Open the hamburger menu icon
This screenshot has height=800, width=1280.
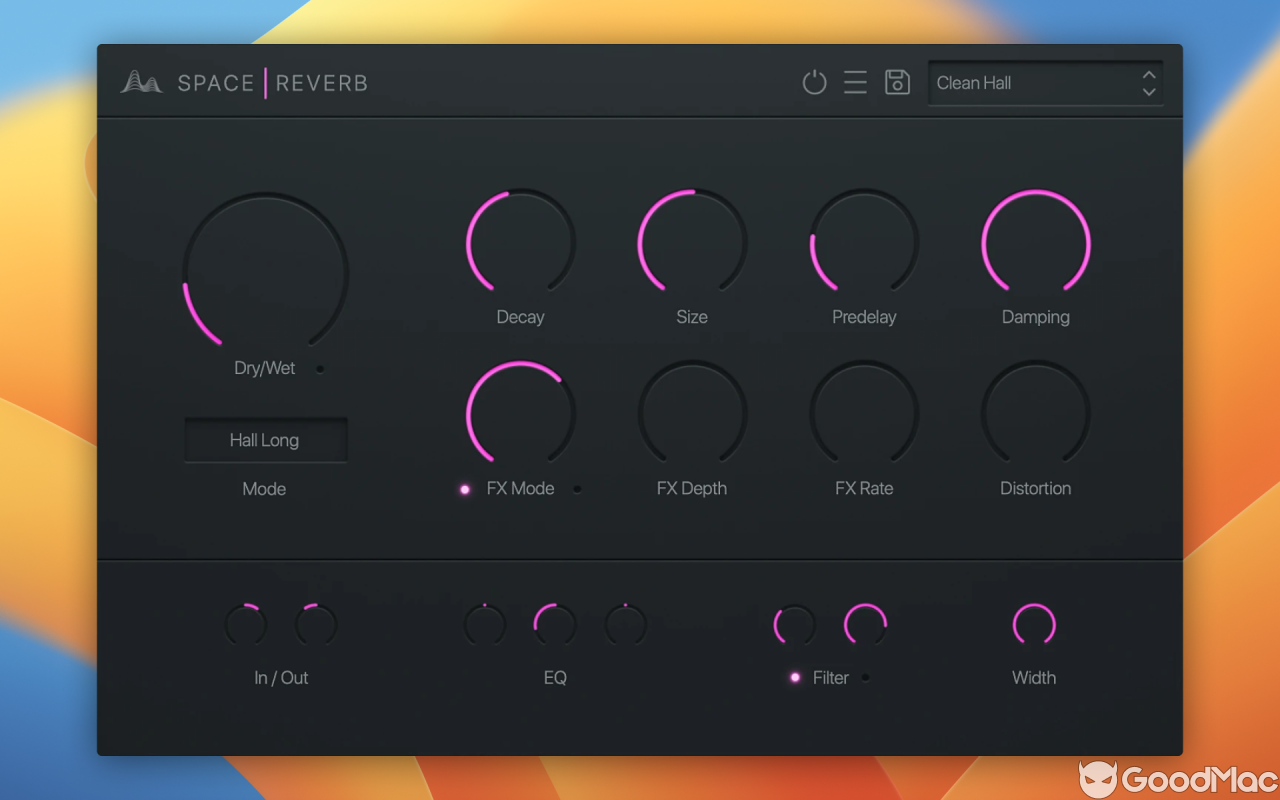coord(855,83)
